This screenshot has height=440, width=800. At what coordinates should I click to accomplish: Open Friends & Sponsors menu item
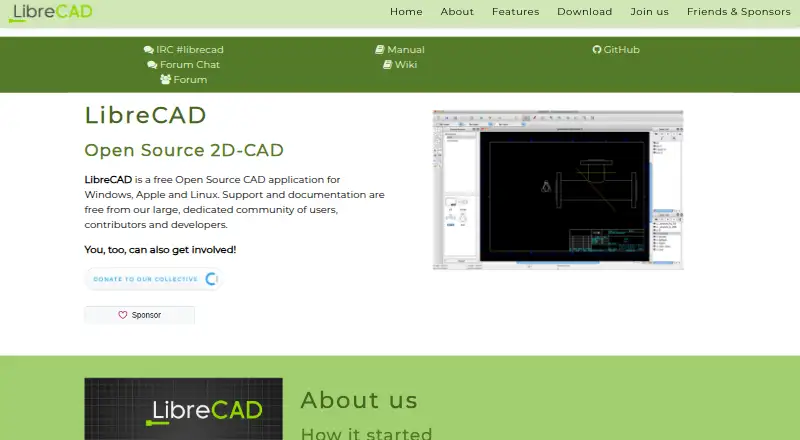coord(738,12)
